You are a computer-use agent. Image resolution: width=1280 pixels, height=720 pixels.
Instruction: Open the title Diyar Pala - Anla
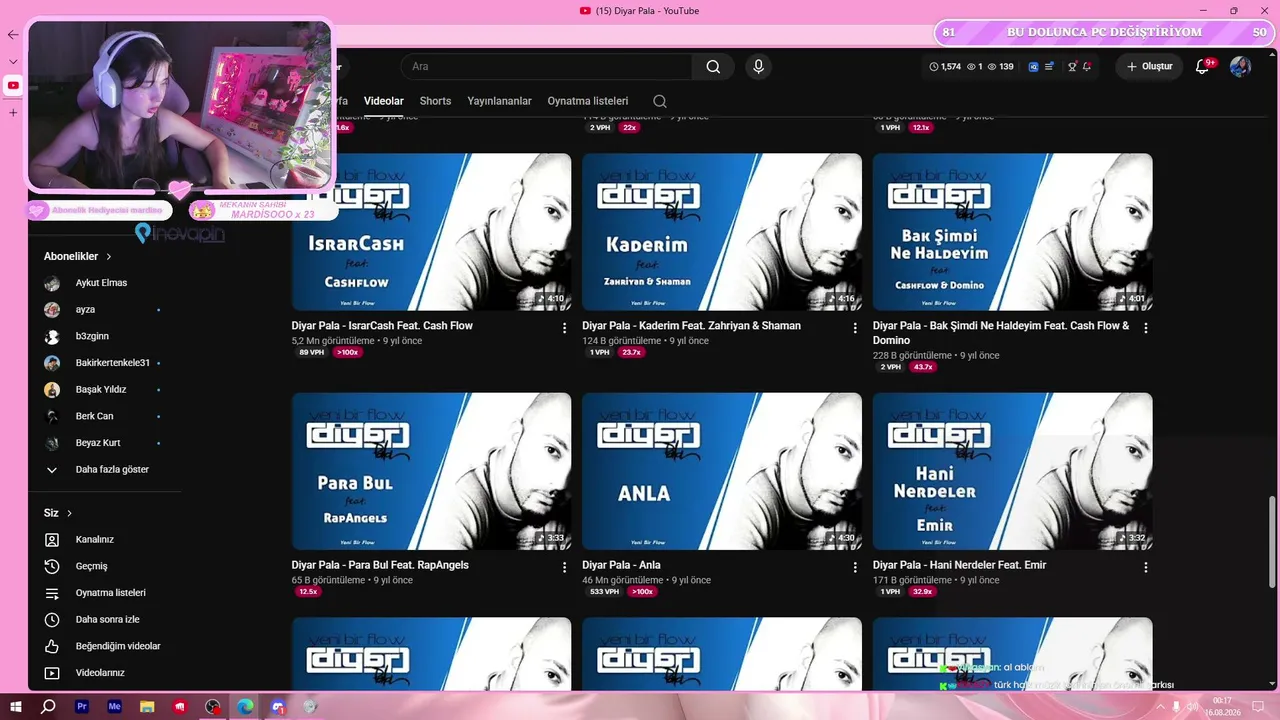click(621, 565)
